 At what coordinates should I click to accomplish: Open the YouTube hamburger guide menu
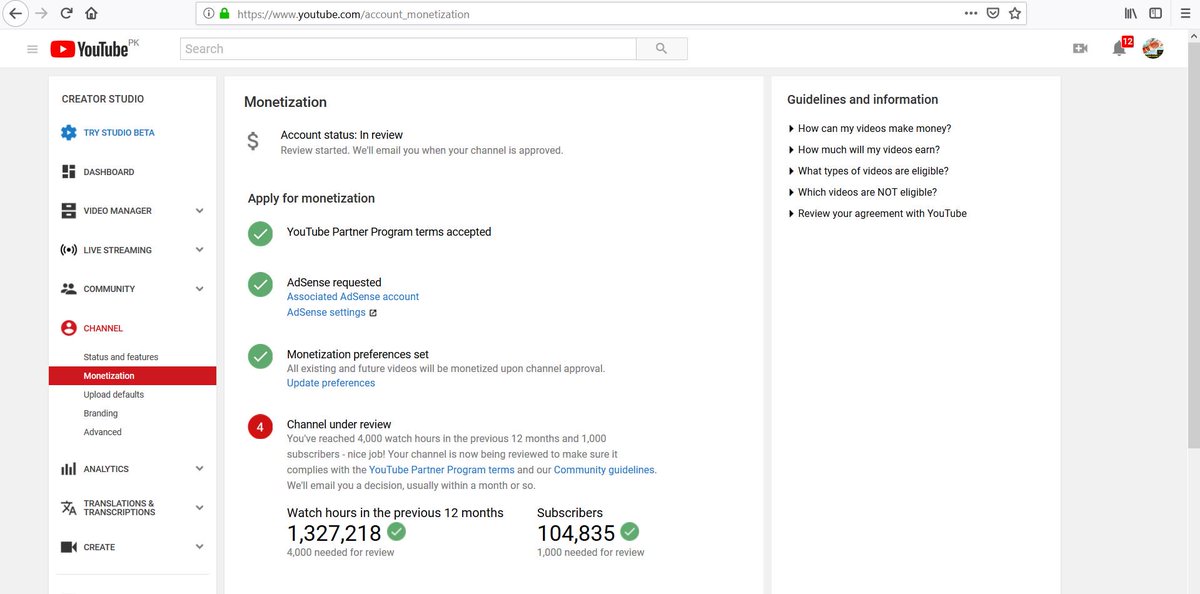[x=32, y=49]
